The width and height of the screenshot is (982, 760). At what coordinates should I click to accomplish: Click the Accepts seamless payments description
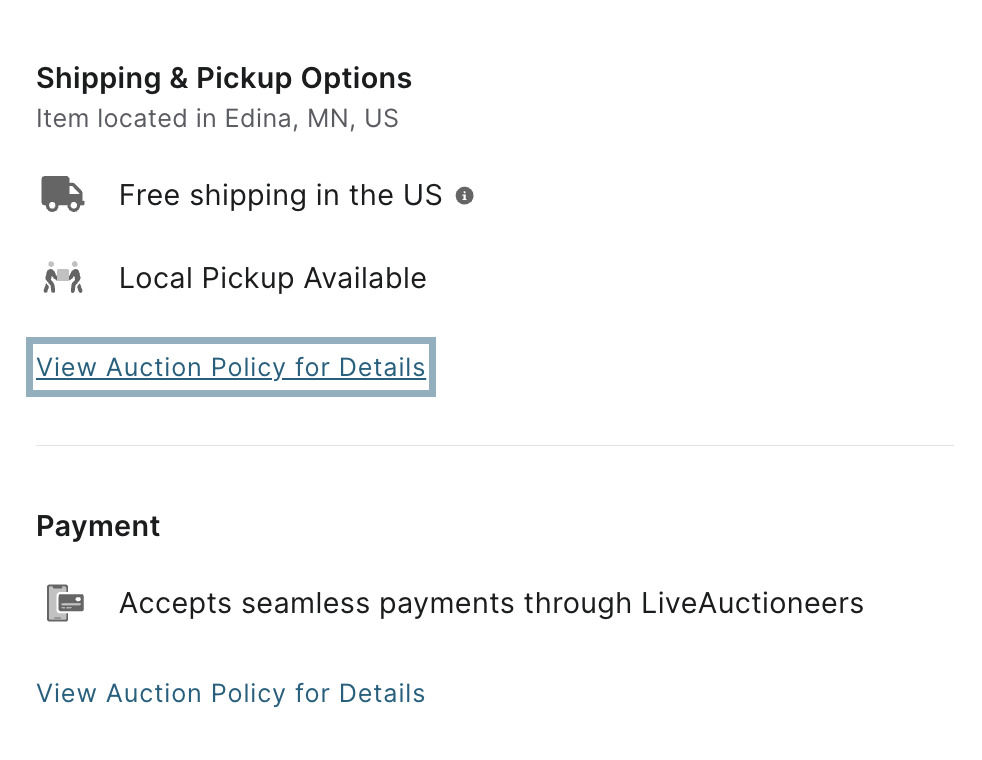[492, 603]
